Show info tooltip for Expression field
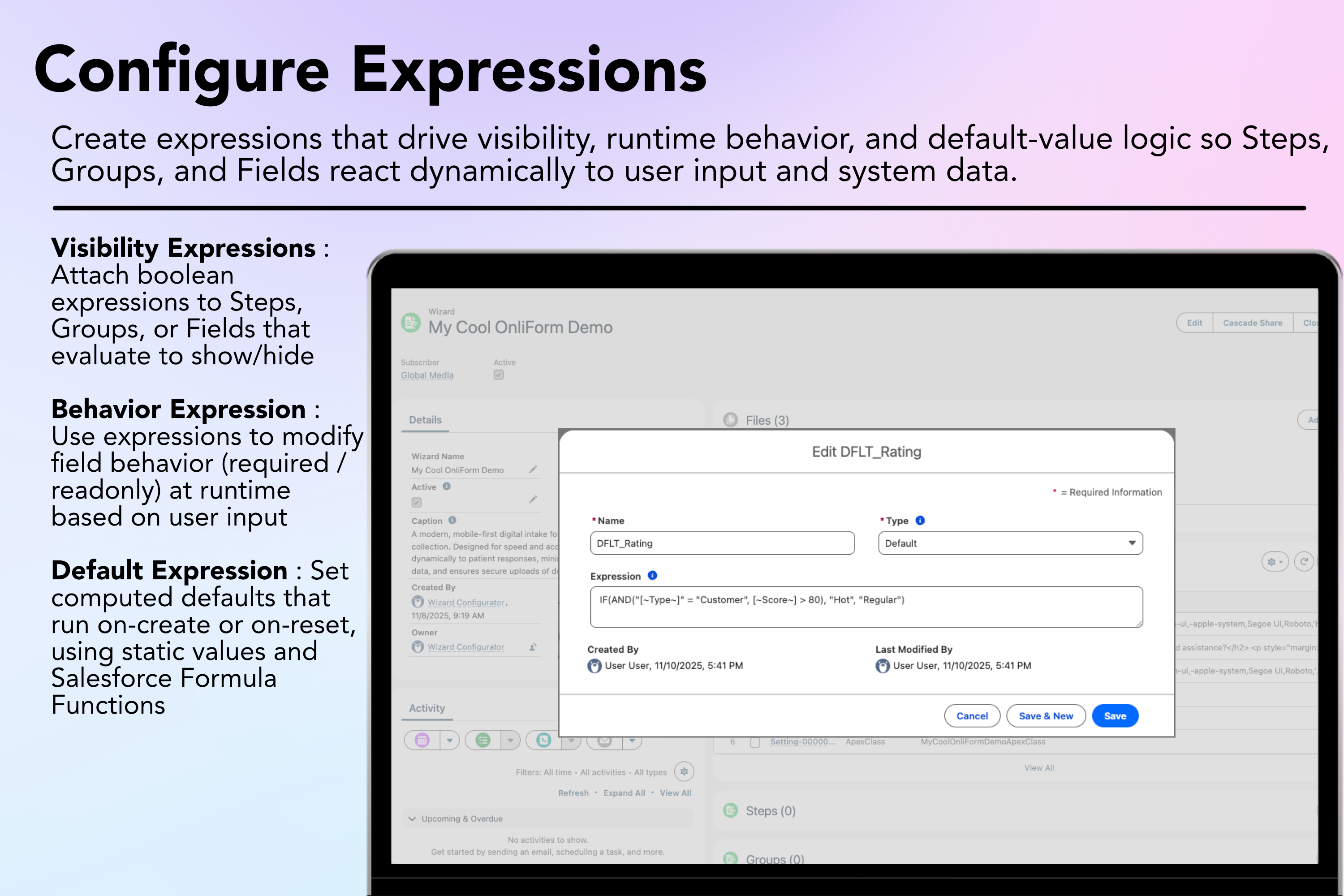 pyautogui.click(x=653, y=575)
